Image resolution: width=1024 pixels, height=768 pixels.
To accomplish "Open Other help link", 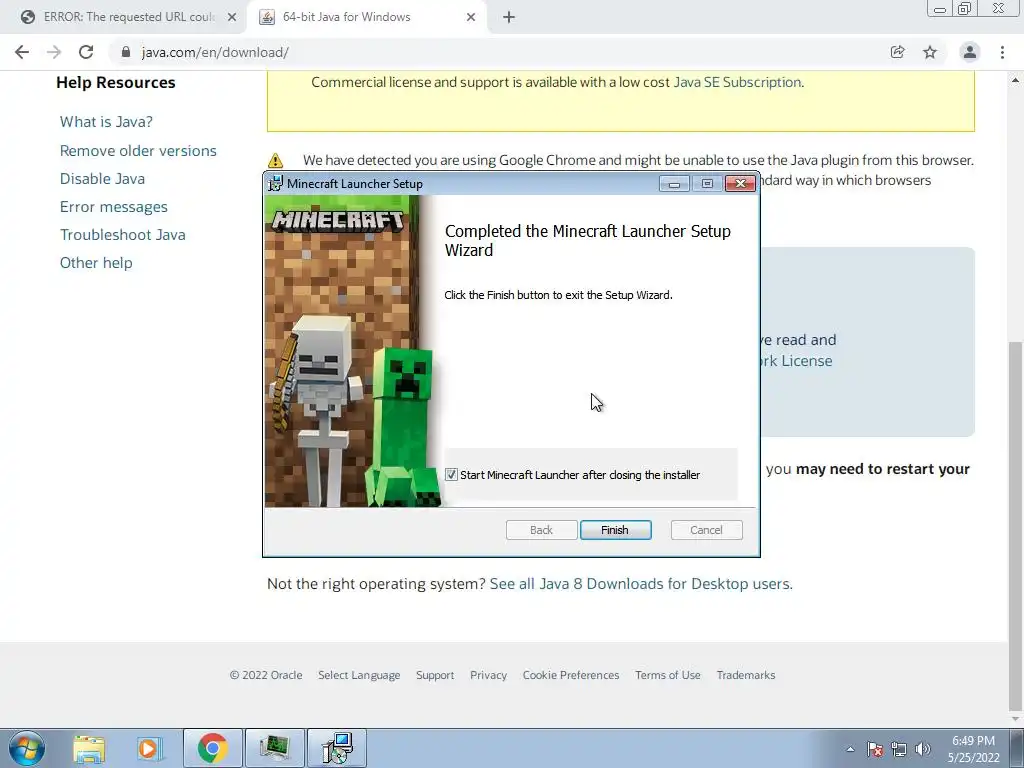I will (x=96, y=263).
